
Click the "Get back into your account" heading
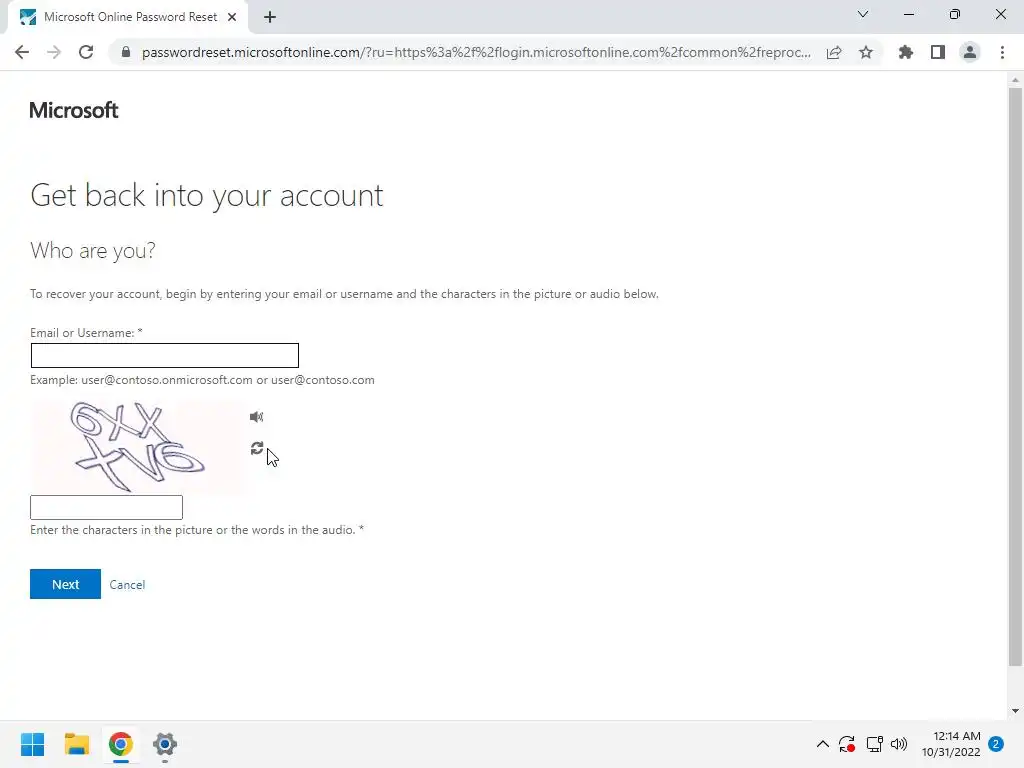point(206,195)
